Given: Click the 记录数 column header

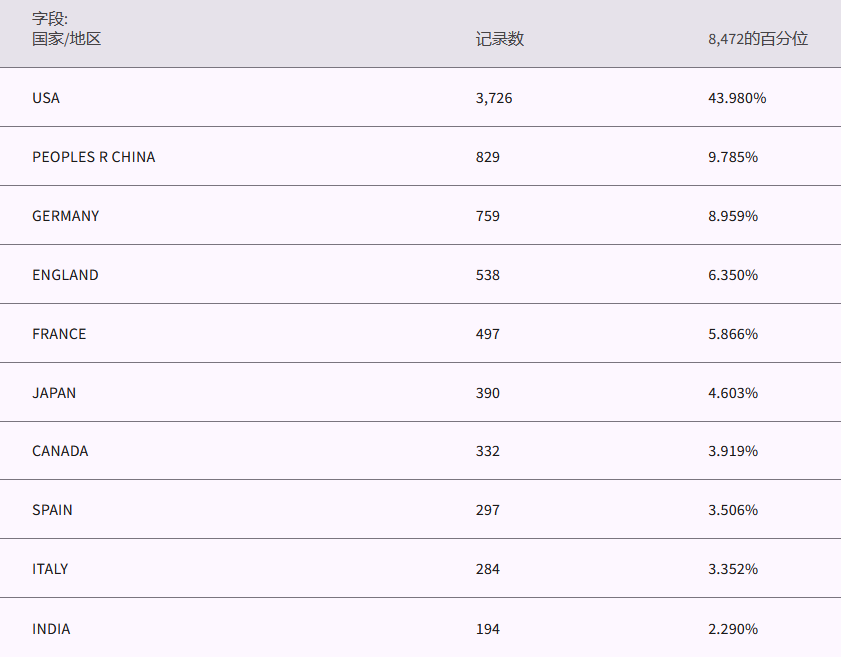Looking at the screenshot, I should [x=500, y=39].
